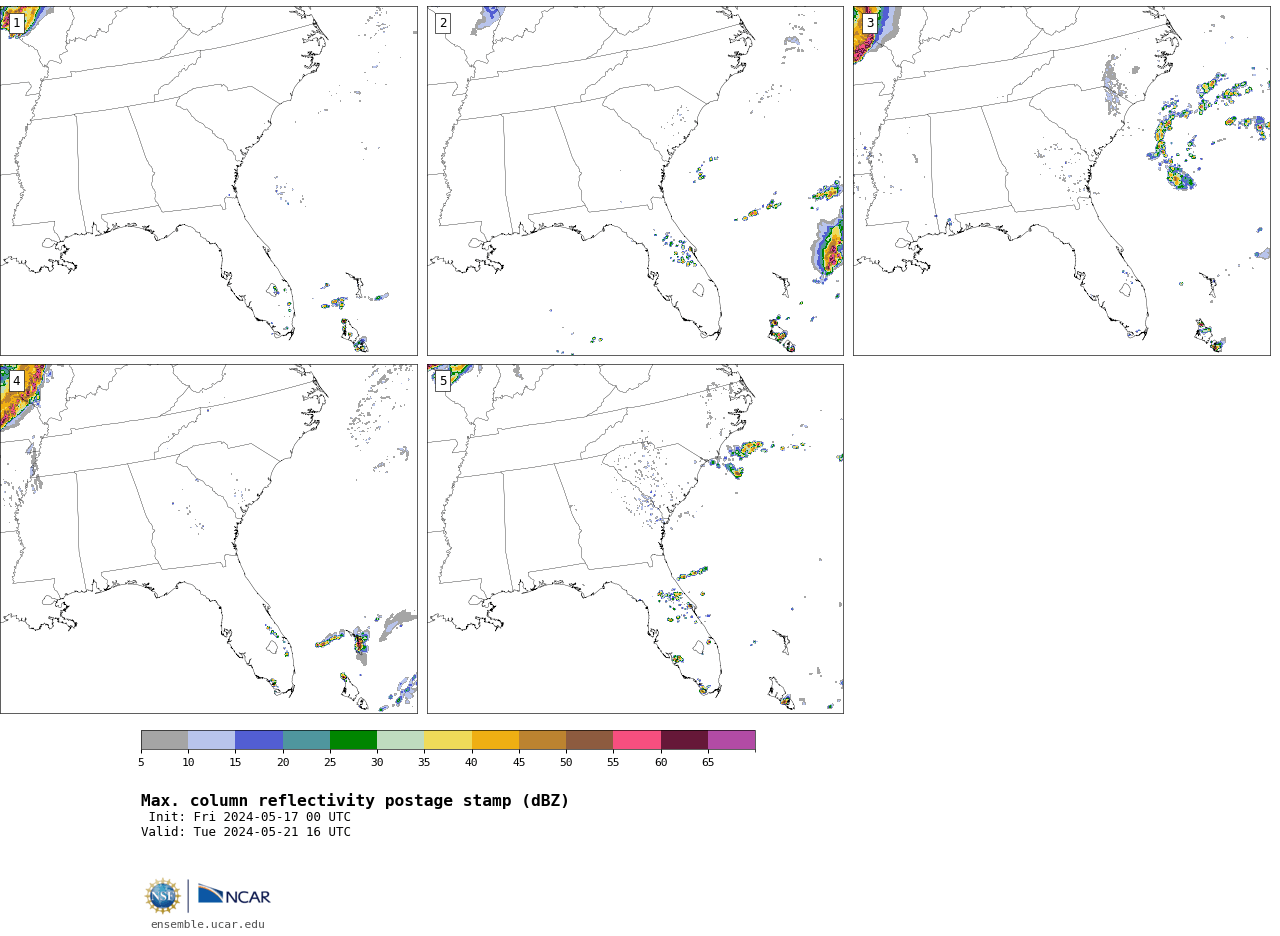The height and width of the screenshot is (936, 1280).
Task: Click the dark green 25-30 dBZ swatch
Action: [353, 740]
